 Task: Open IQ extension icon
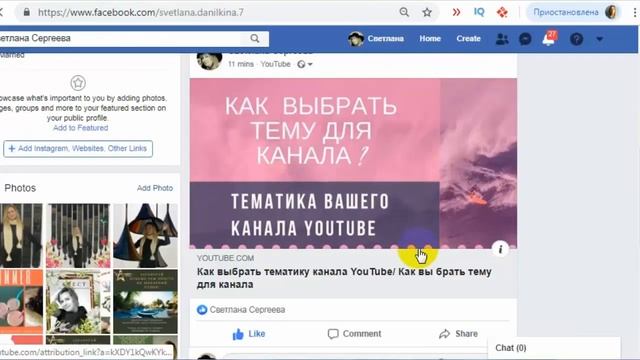479,12
